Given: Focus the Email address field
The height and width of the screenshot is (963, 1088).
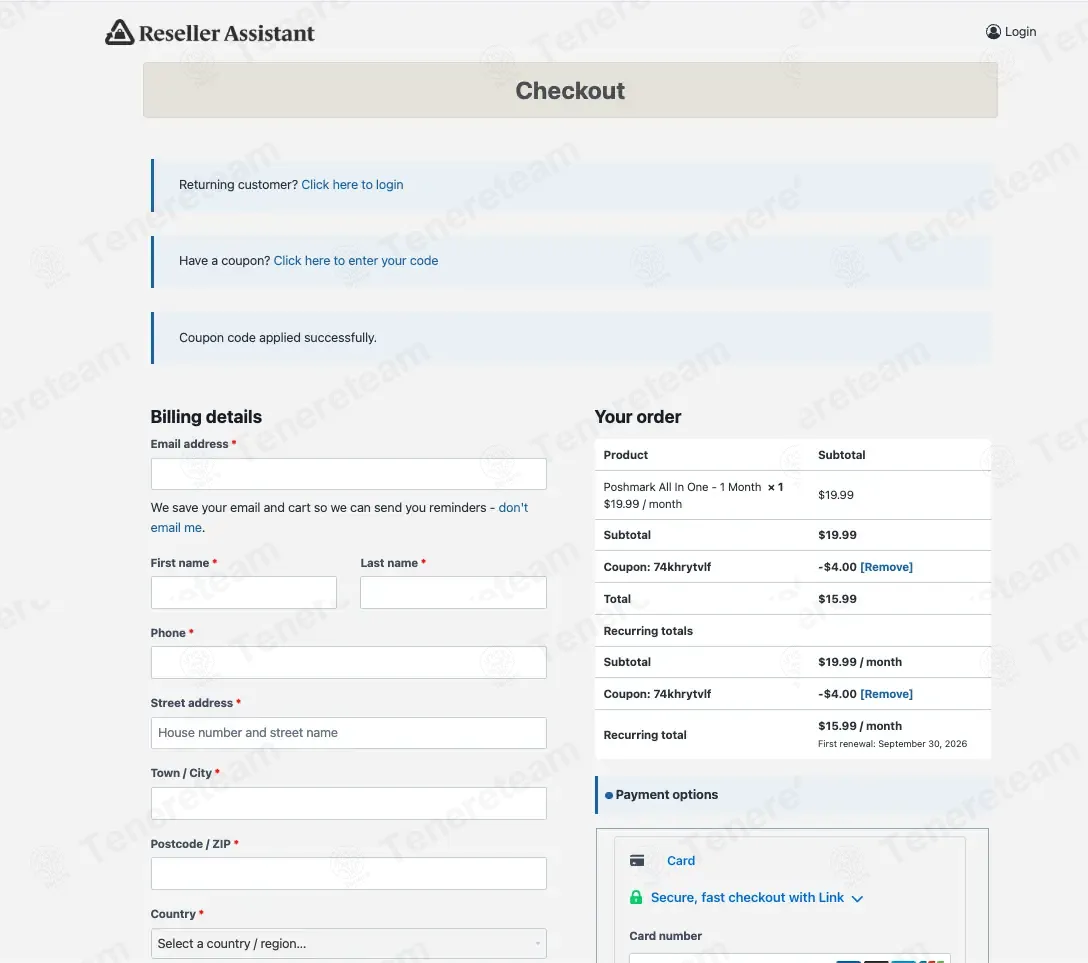Looking at the screenshot, I should (x=348, y=474).
